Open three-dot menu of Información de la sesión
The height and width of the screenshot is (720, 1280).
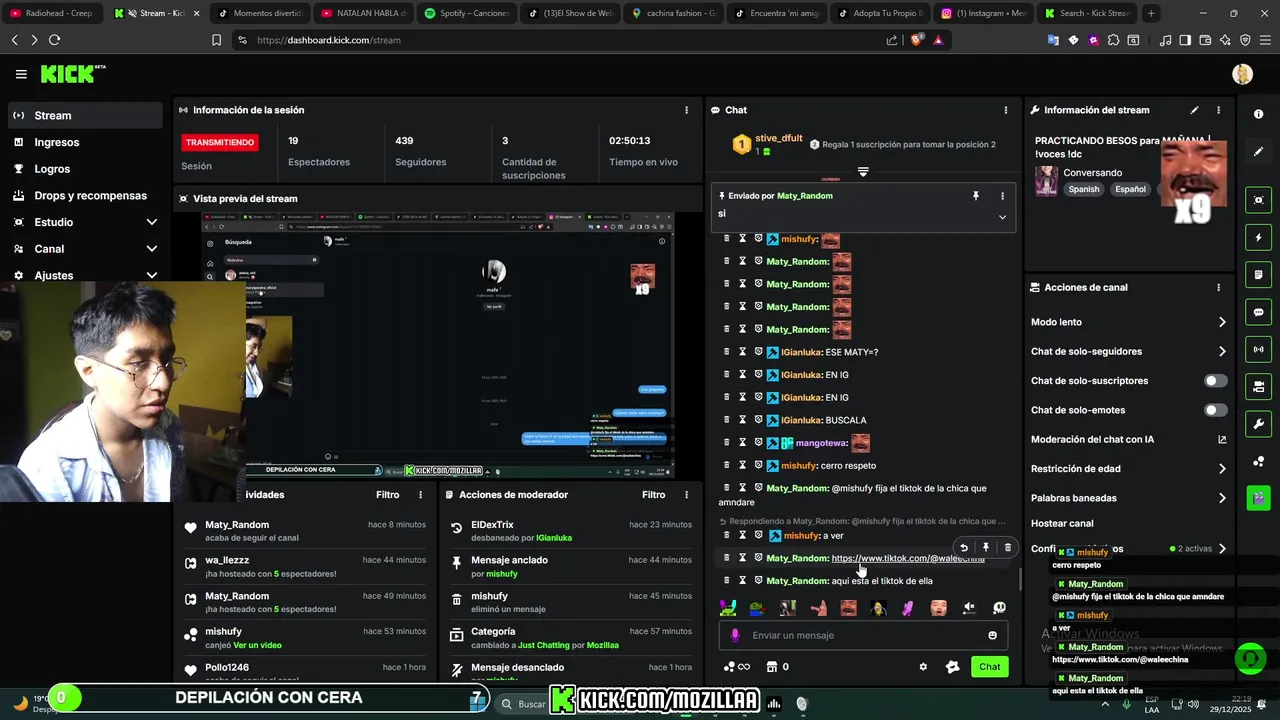686,110
